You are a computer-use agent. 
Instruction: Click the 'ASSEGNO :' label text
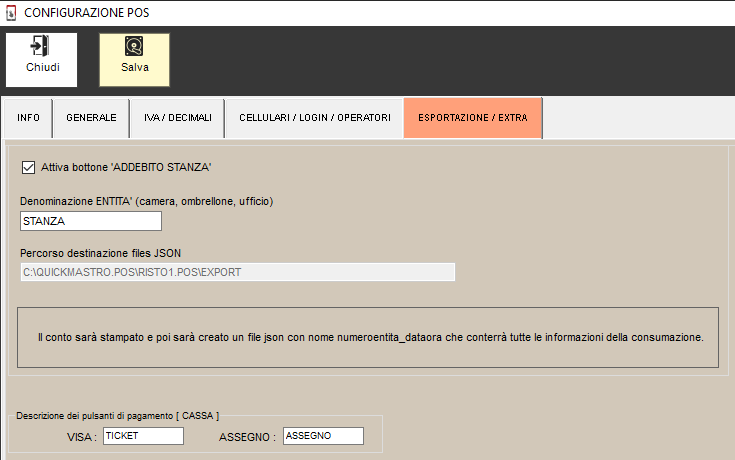[246, 437]
